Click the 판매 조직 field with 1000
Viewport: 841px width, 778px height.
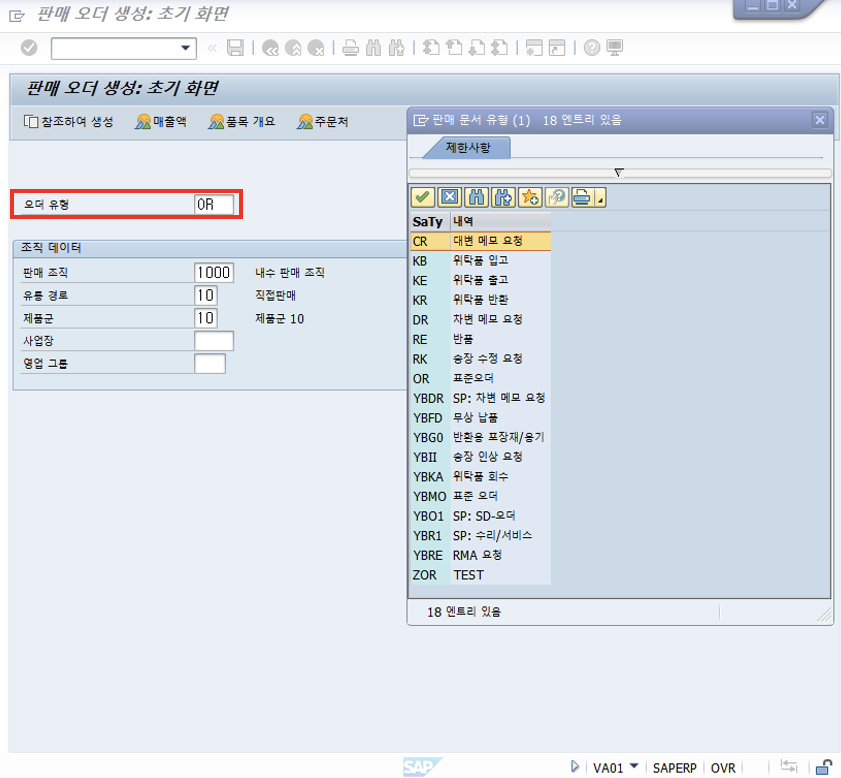(x=213, y=272)
